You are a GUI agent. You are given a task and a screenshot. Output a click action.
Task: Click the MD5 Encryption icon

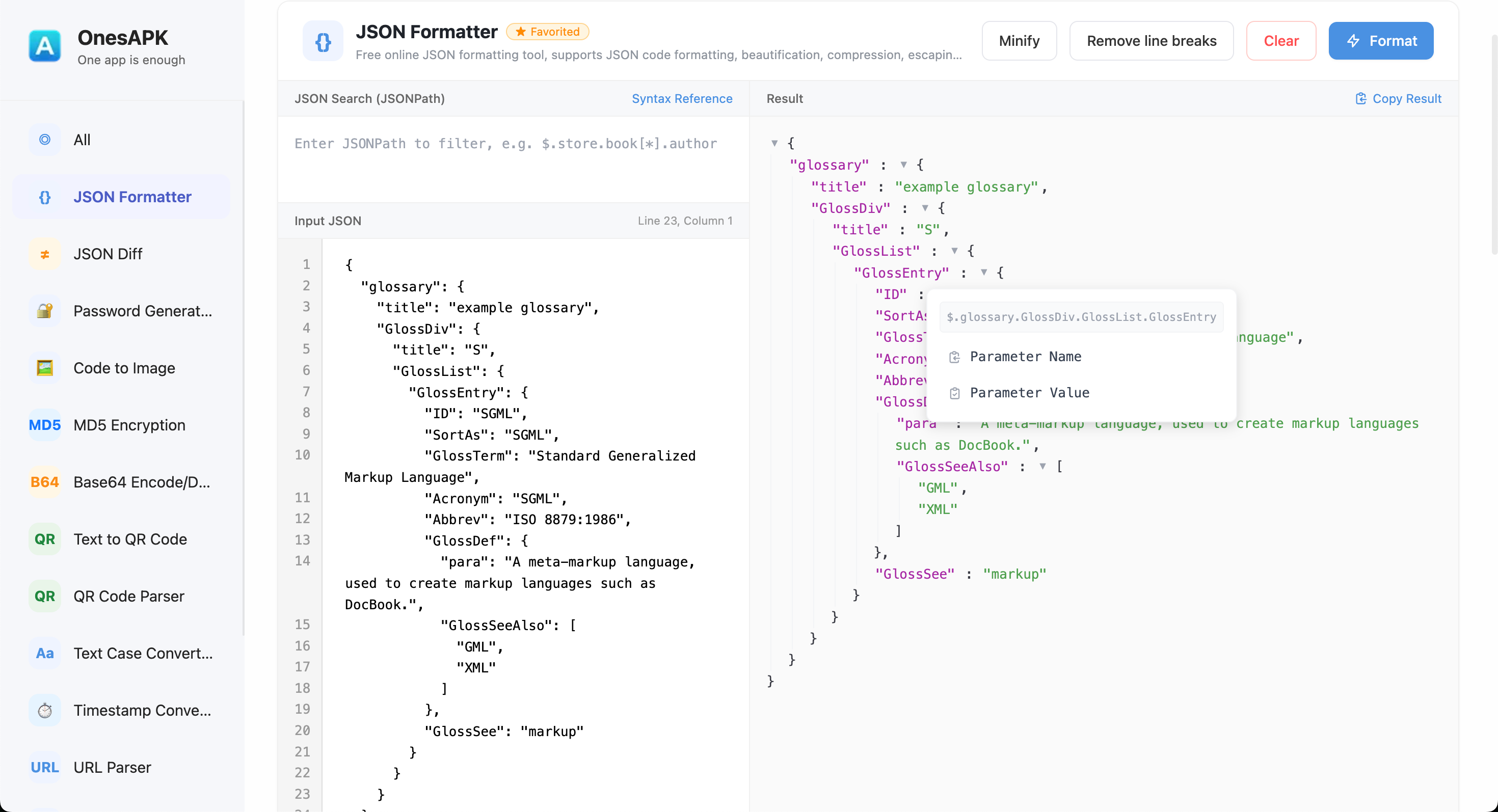point(44,425)
